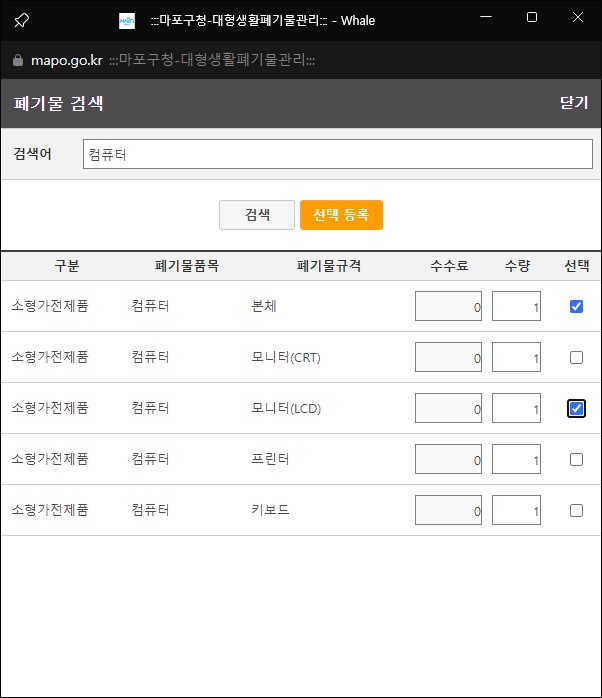Viewport: 602px width, 698px height.
Task: Check the 키보드 row checkbox
Action: tap(576, 510)
